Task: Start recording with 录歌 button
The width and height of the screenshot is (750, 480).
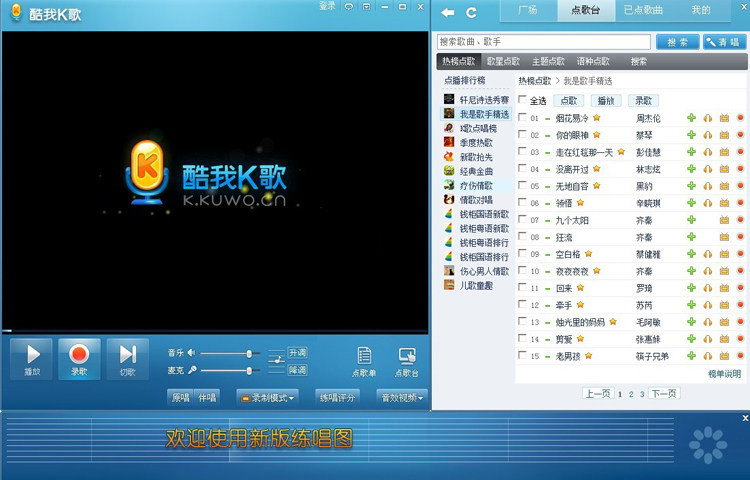Action: click(x=79, y=360)
